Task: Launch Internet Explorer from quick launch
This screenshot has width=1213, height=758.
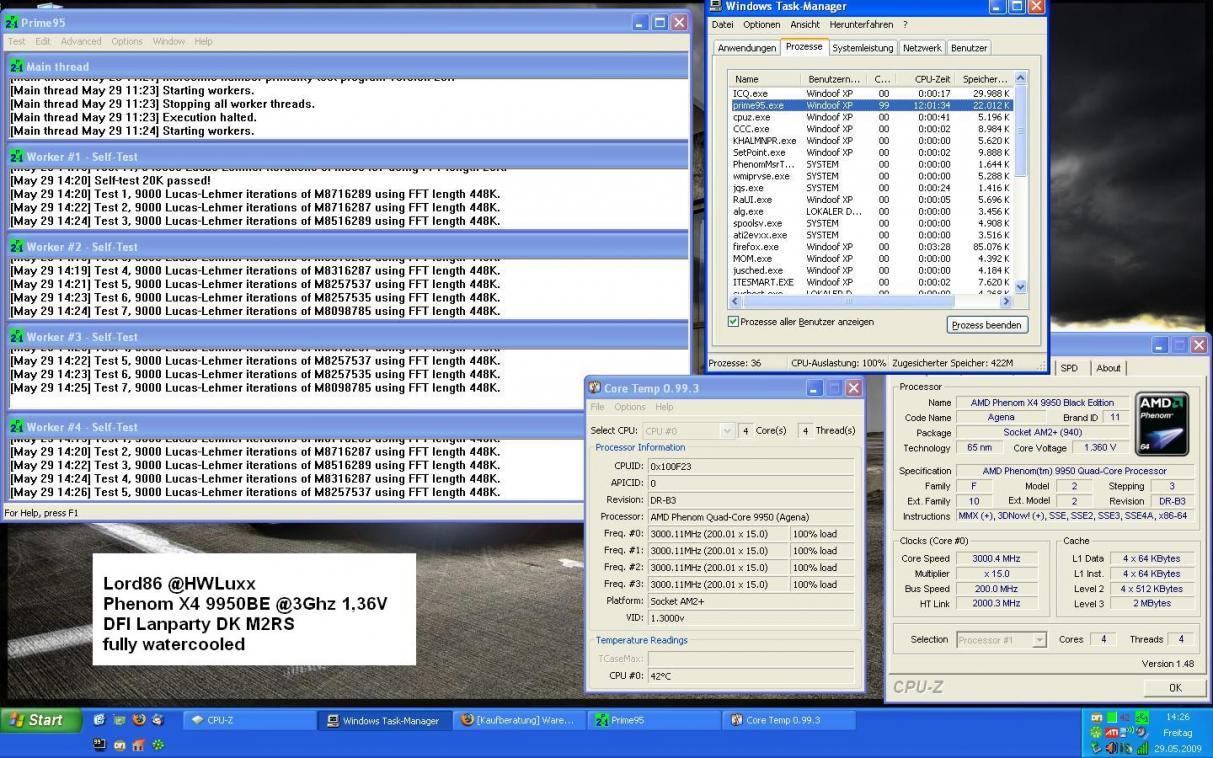Action: 99,719
